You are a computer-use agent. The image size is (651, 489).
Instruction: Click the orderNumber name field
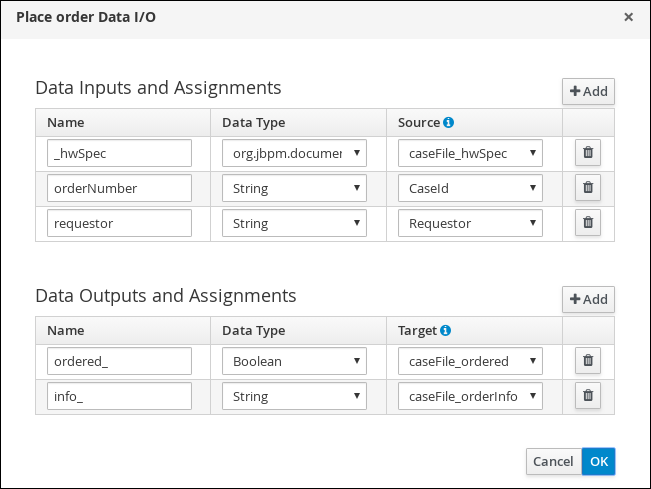[119, 189]
